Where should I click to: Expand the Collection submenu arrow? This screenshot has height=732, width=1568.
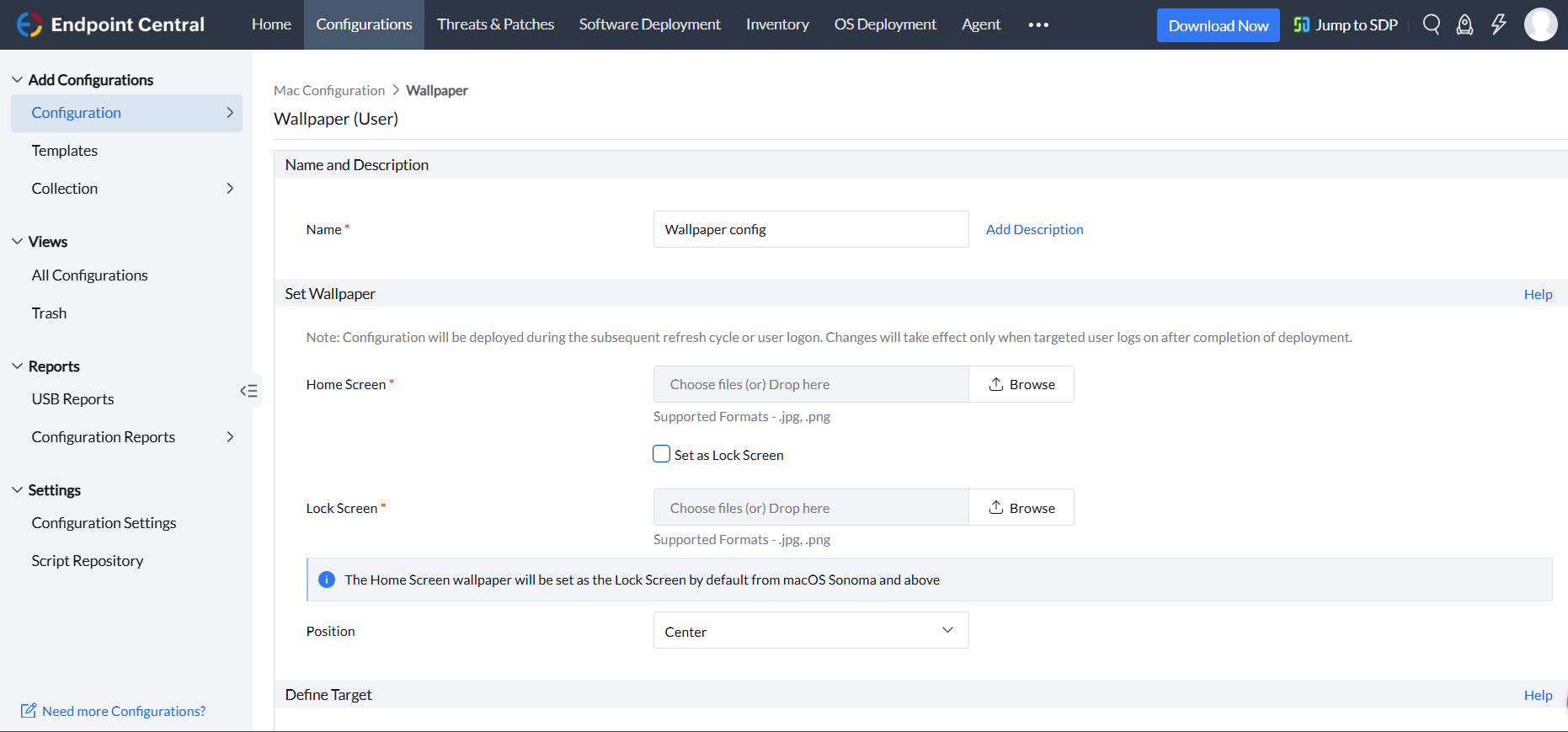tap(230, 189)
